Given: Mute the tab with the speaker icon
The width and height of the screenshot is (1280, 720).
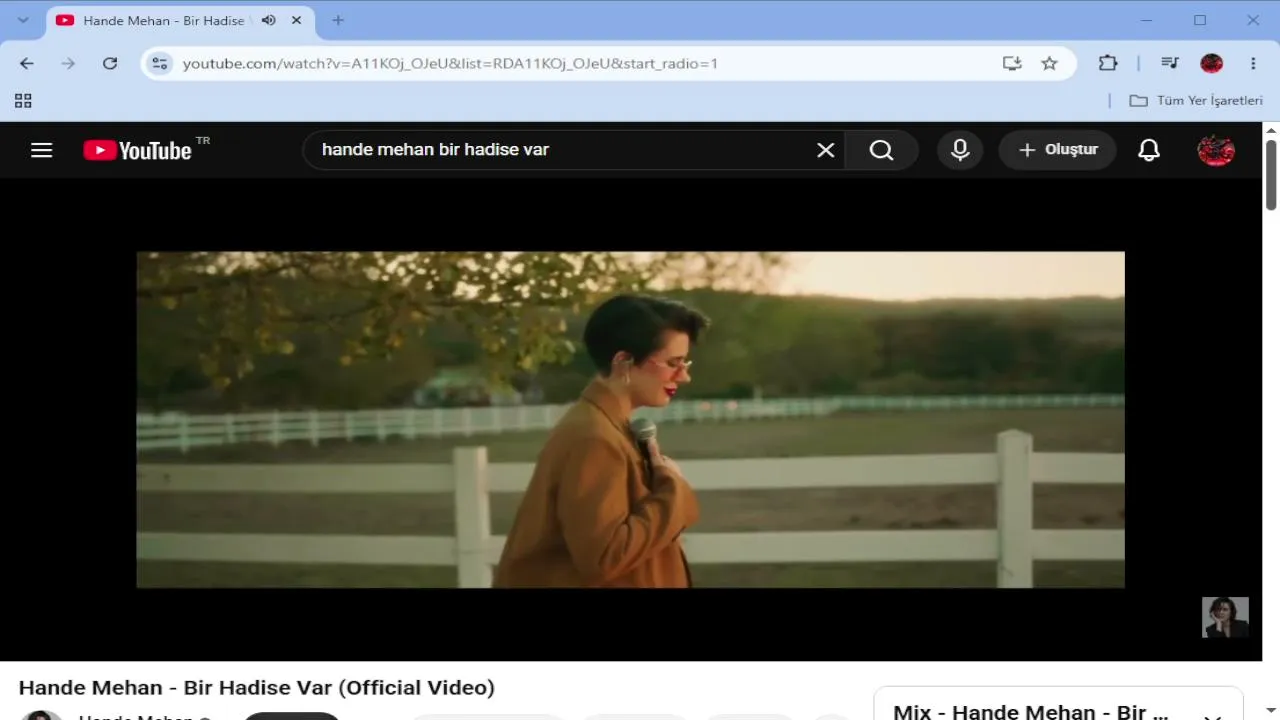Looking at the screenshot, I should click(x=269, y=20).
